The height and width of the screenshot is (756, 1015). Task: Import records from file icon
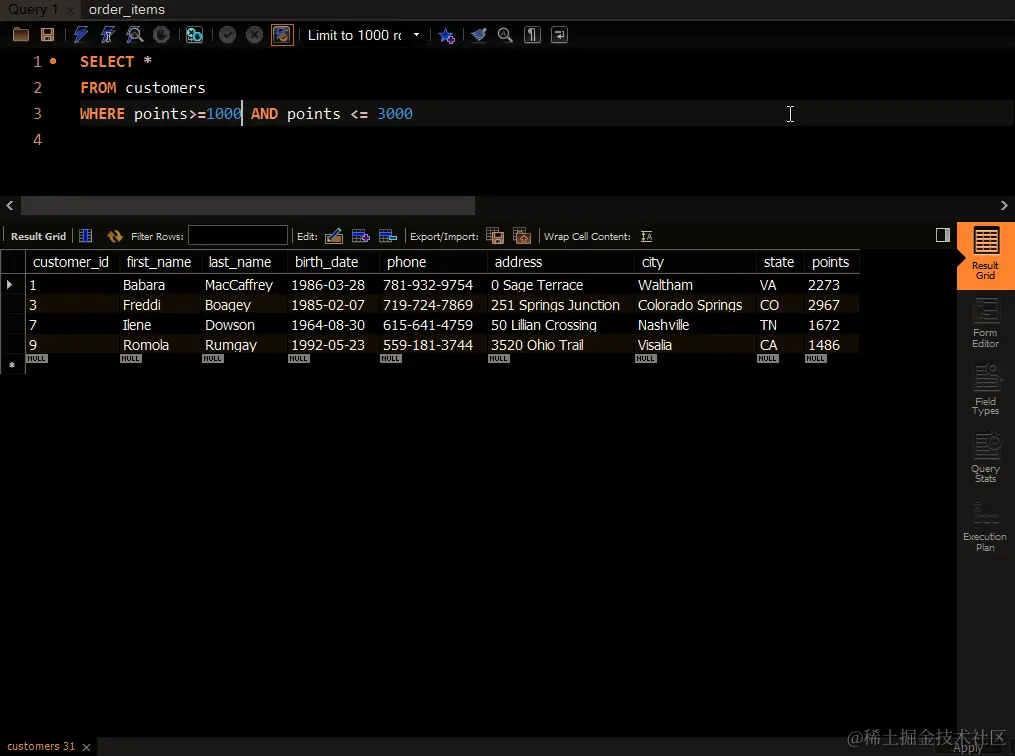click(522, 236)
